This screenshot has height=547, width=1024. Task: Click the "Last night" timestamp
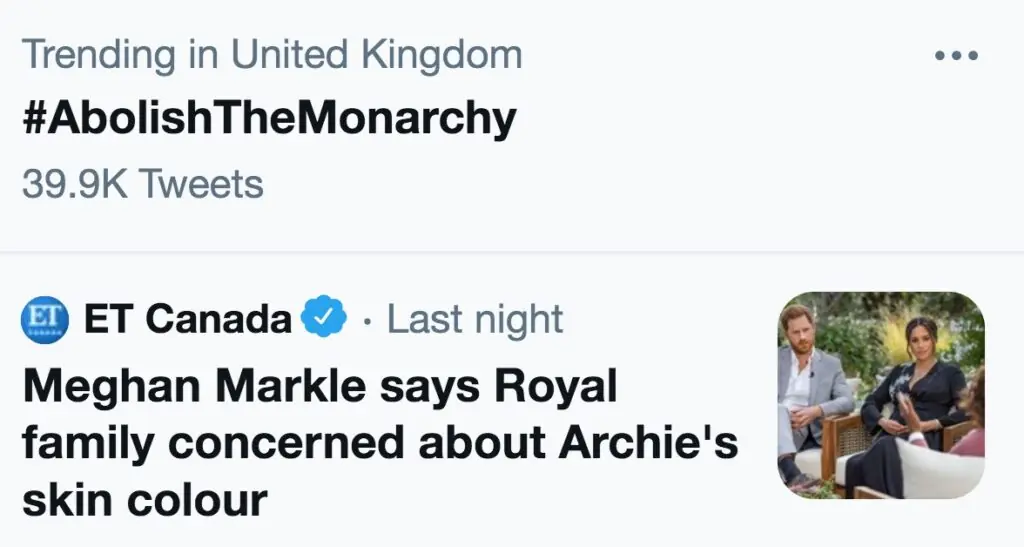coord(475,320)
